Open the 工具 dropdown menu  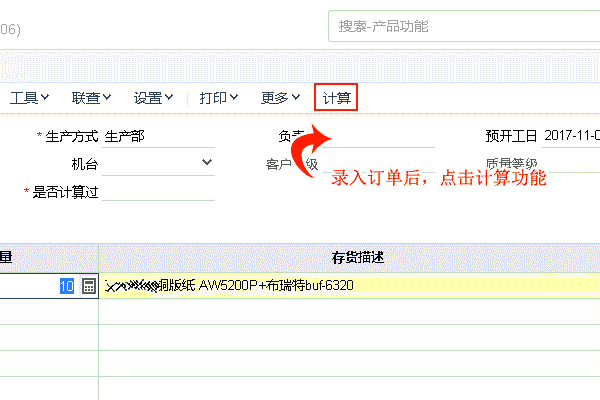tap(30, 97)
